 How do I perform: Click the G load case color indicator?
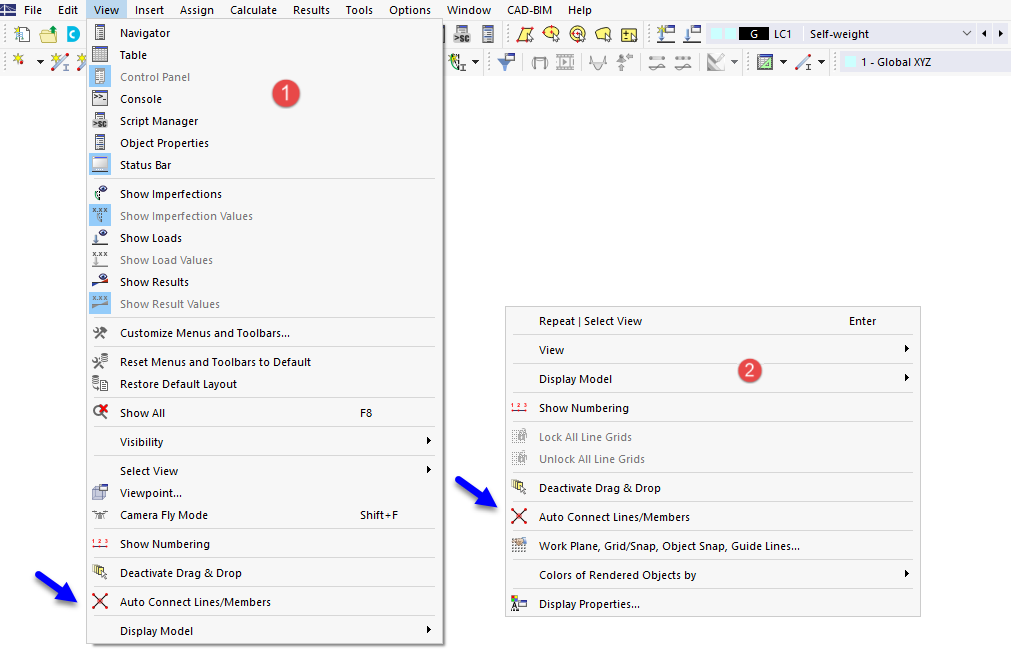pyautogui.click(x=754, y=33)
